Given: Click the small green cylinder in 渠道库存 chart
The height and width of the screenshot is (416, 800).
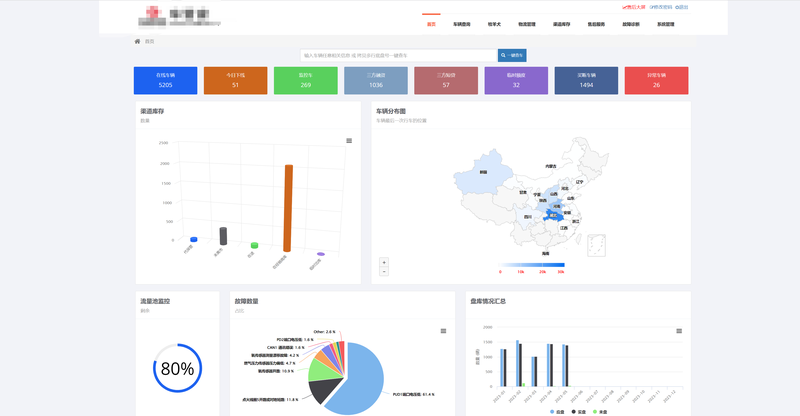Looking at the screenshot, I should (x=254, y=246).
